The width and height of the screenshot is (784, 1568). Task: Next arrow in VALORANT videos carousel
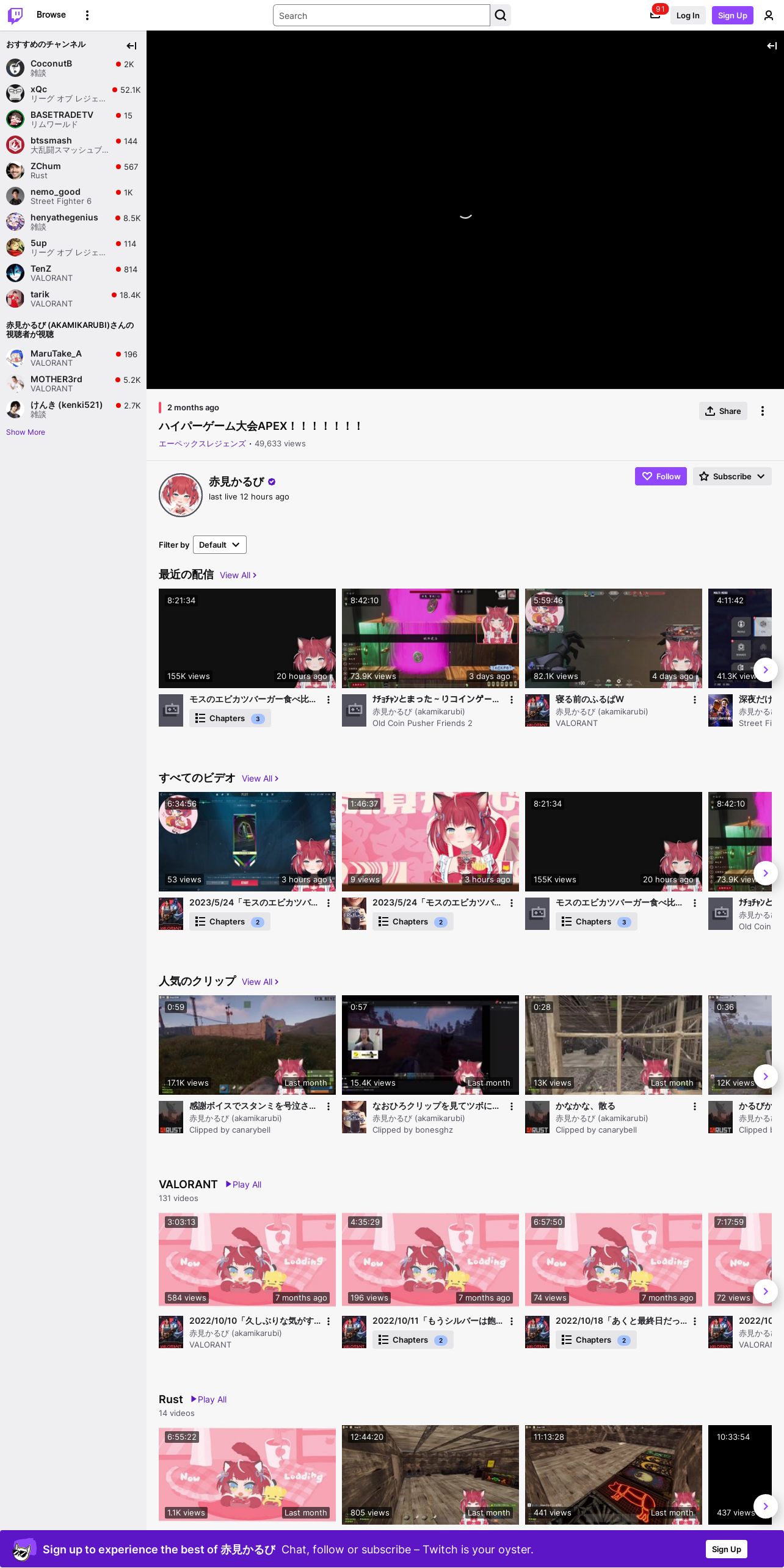pyautogui.click(x=766, y=1291)
